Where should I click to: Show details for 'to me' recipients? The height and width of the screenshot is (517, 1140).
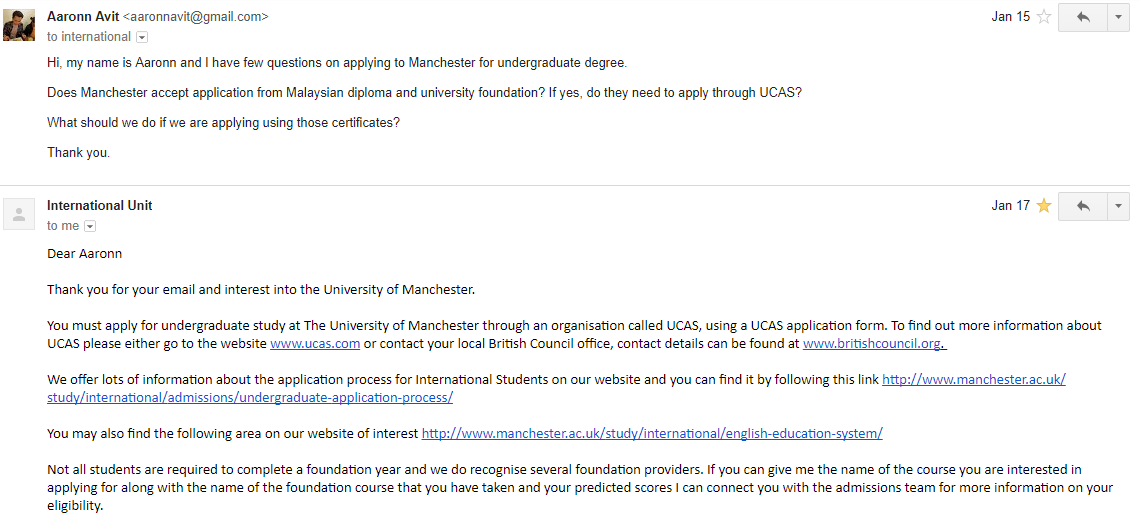(x=89, y=226)
